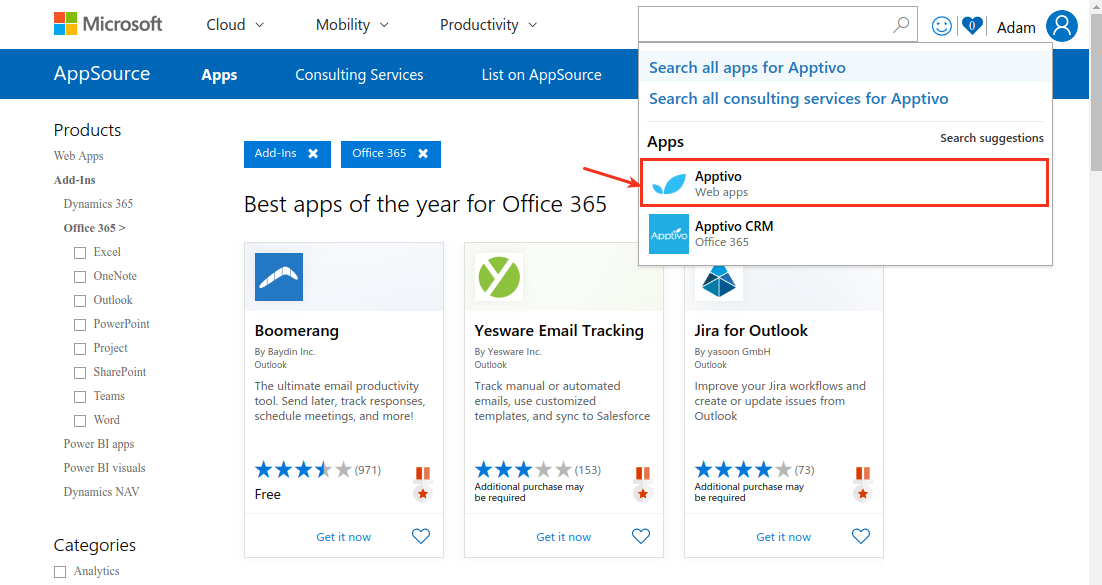Remove the Office 365 filter tag
Screen dimensions: 1102x585
point(423,153)
